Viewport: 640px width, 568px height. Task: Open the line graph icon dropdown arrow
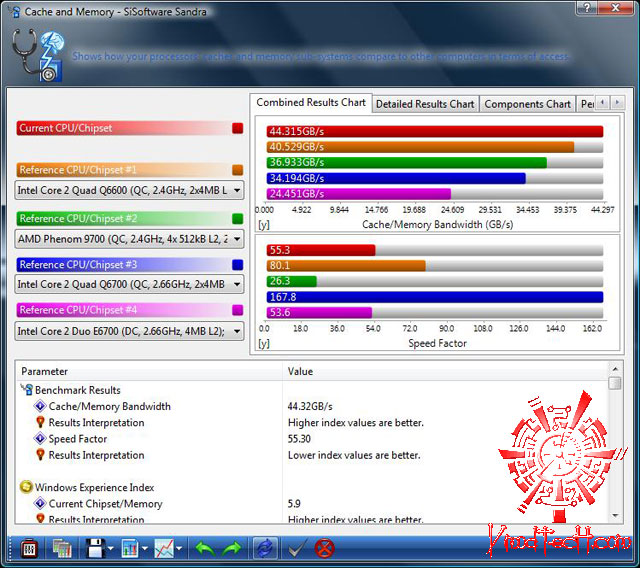pyautogui.click(x=179, y=549)
